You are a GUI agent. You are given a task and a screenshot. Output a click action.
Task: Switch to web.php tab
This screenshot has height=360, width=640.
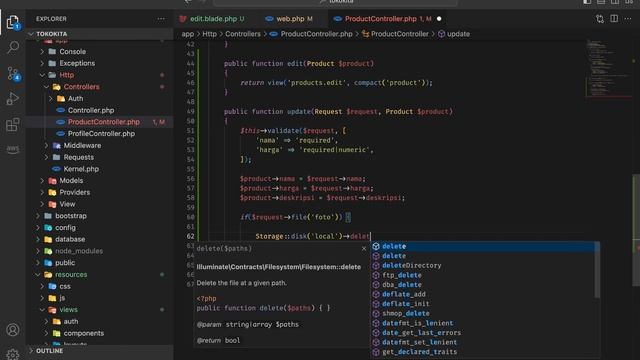[x=289, y=19]
